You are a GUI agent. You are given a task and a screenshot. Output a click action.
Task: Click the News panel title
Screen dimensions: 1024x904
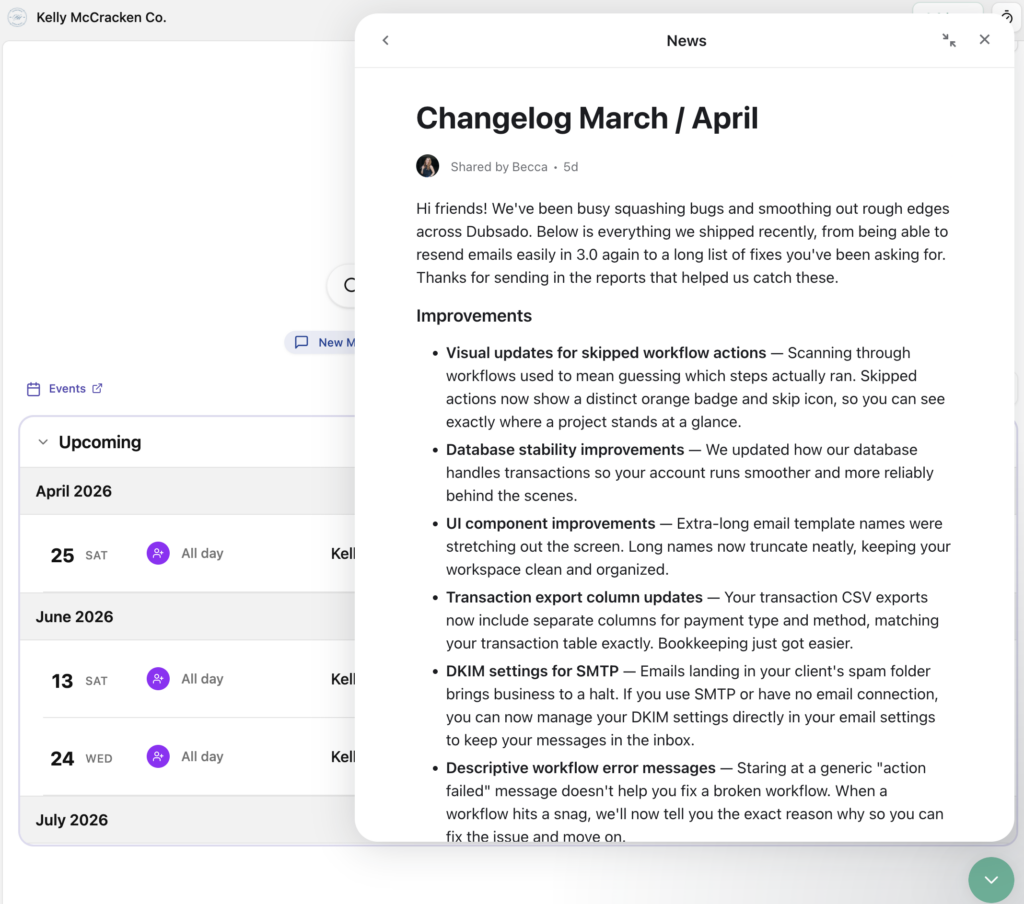pyautogui.click(x=686, y=40)
